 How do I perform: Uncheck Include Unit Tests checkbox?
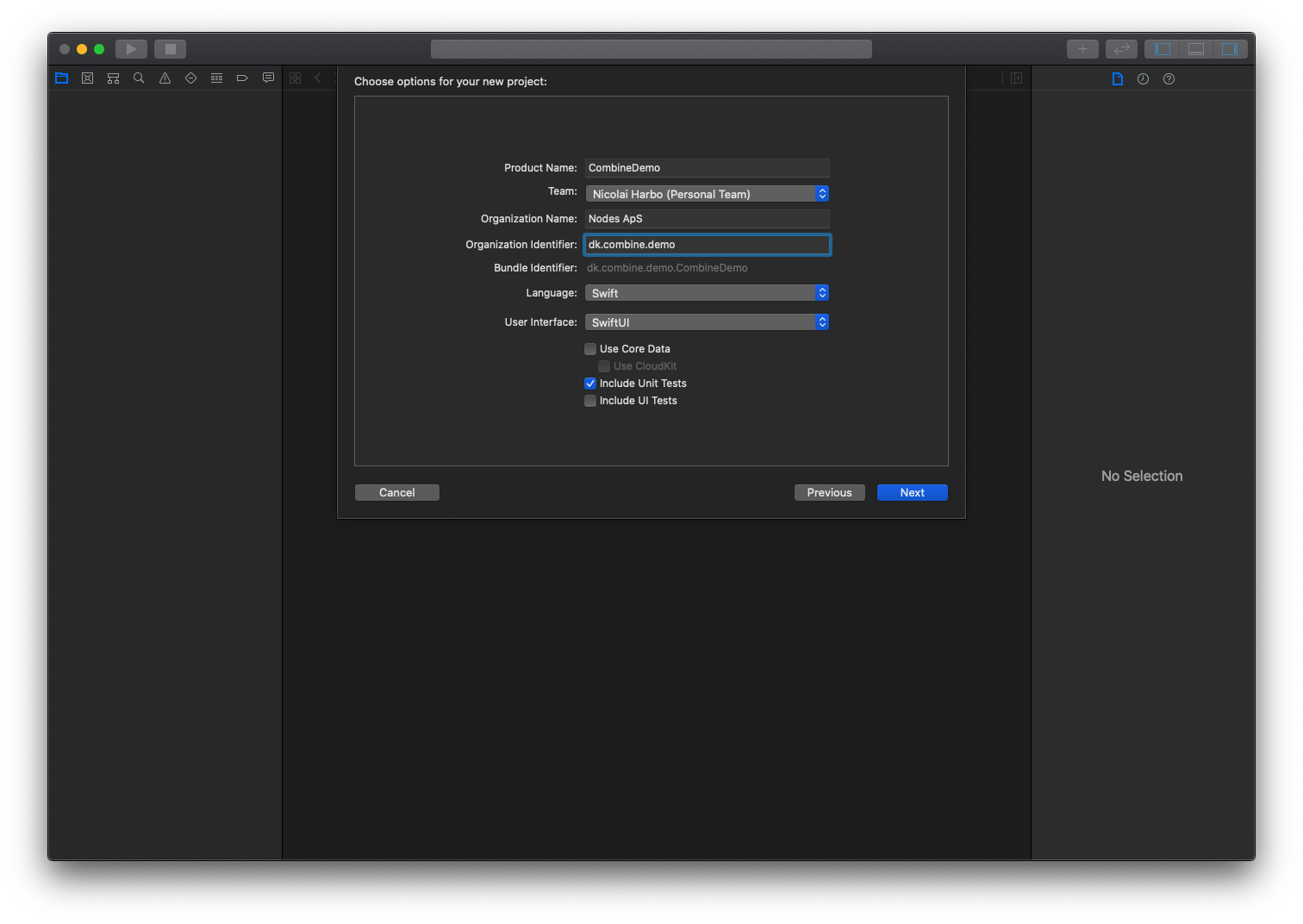[x=590, y=384]
